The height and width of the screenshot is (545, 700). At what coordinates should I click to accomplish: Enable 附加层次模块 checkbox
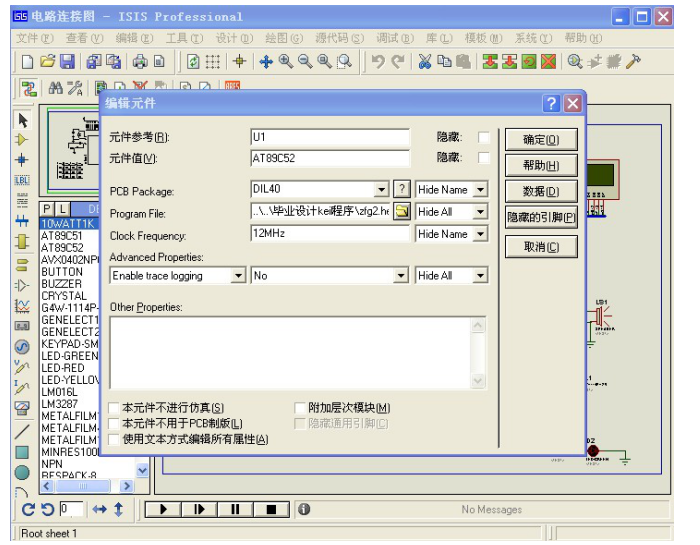point(300,408)
